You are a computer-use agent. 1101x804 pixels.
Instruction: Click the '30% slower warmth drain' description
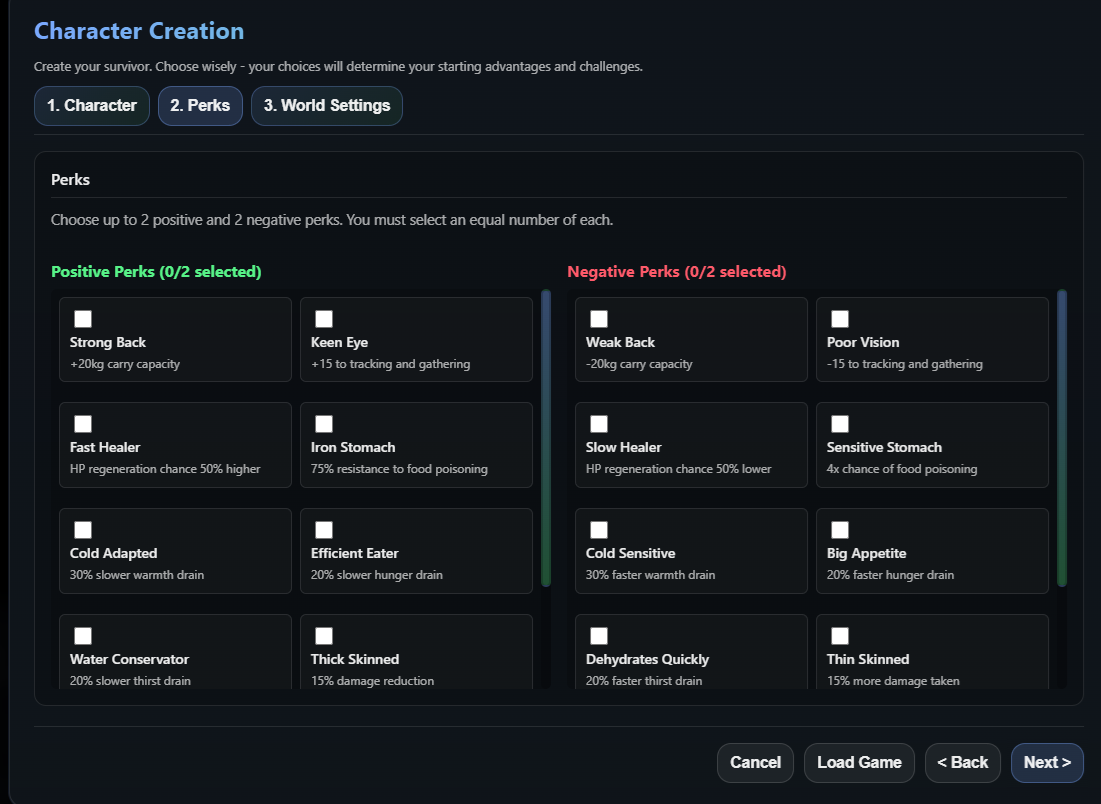tap(137, 575)
